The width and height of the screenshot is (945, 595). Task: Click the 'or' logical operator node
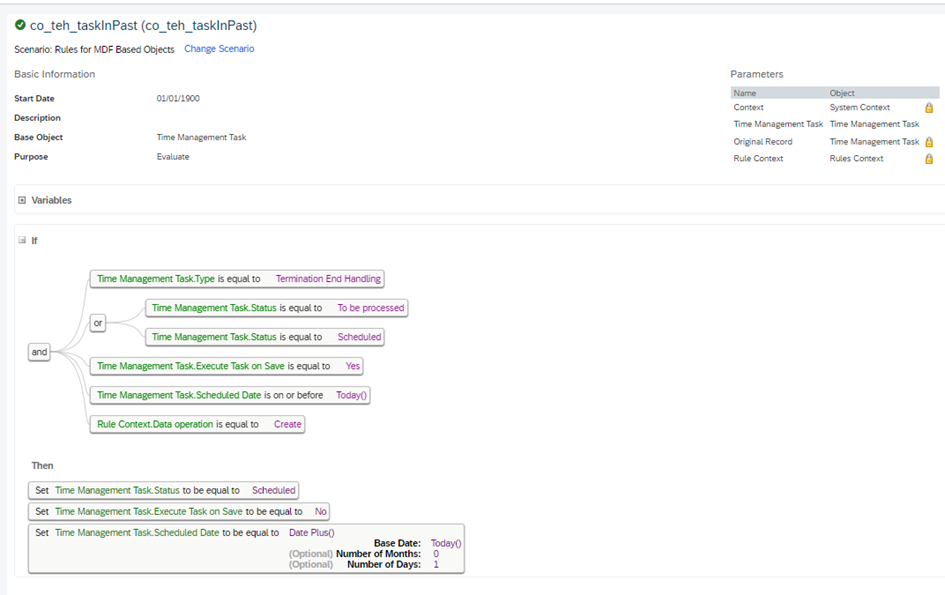coord(98,323)
